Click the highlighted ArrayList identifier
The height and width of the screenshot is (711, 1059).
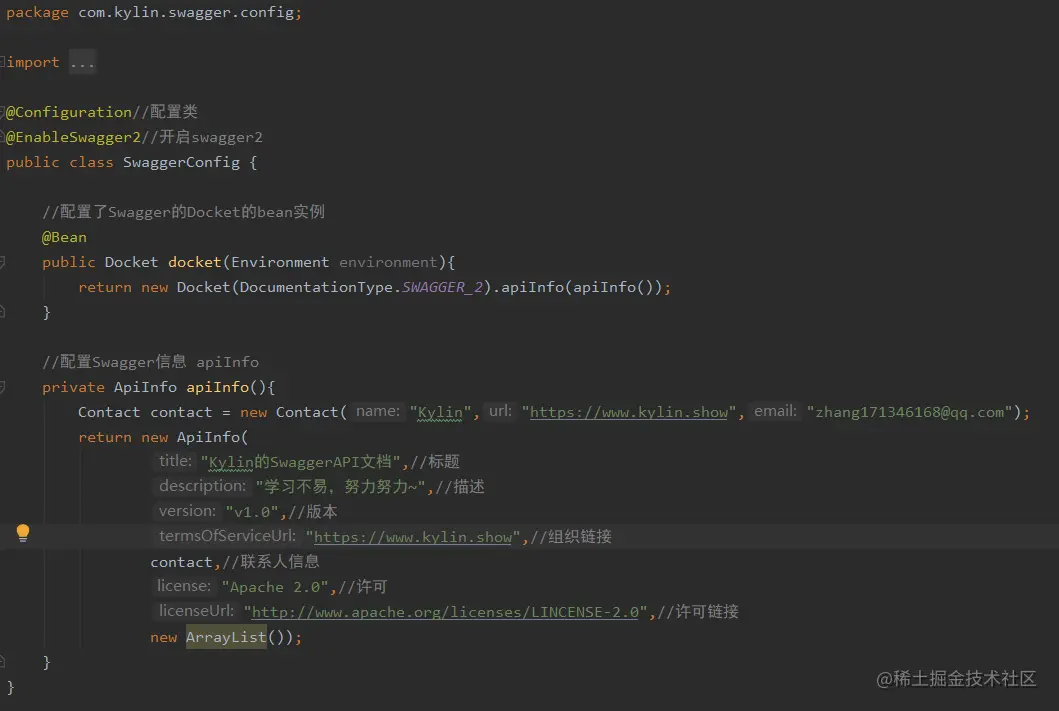[226, 637]
